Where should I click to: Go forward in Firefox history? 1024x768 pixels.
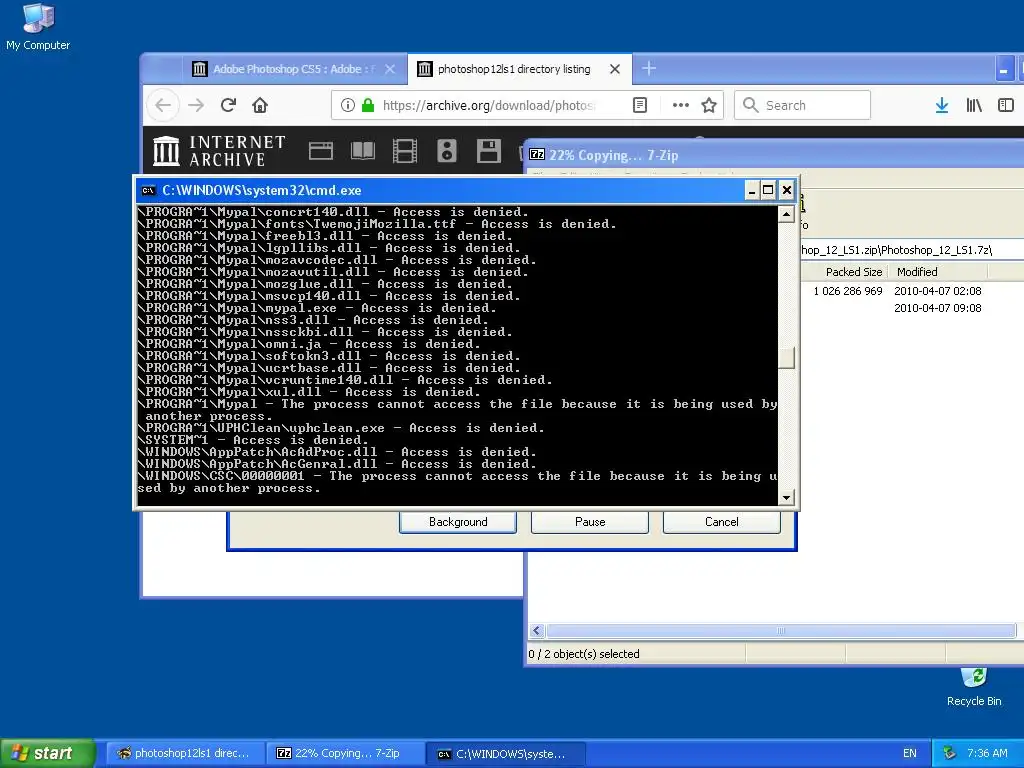tap(196, 105)
